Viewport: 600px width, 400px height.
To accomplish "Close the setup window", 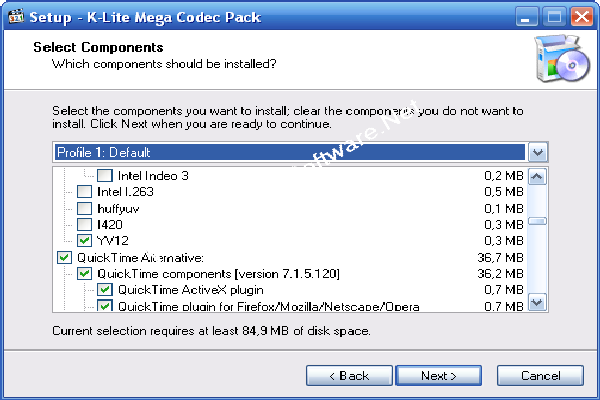I will [x=582, y=17].
